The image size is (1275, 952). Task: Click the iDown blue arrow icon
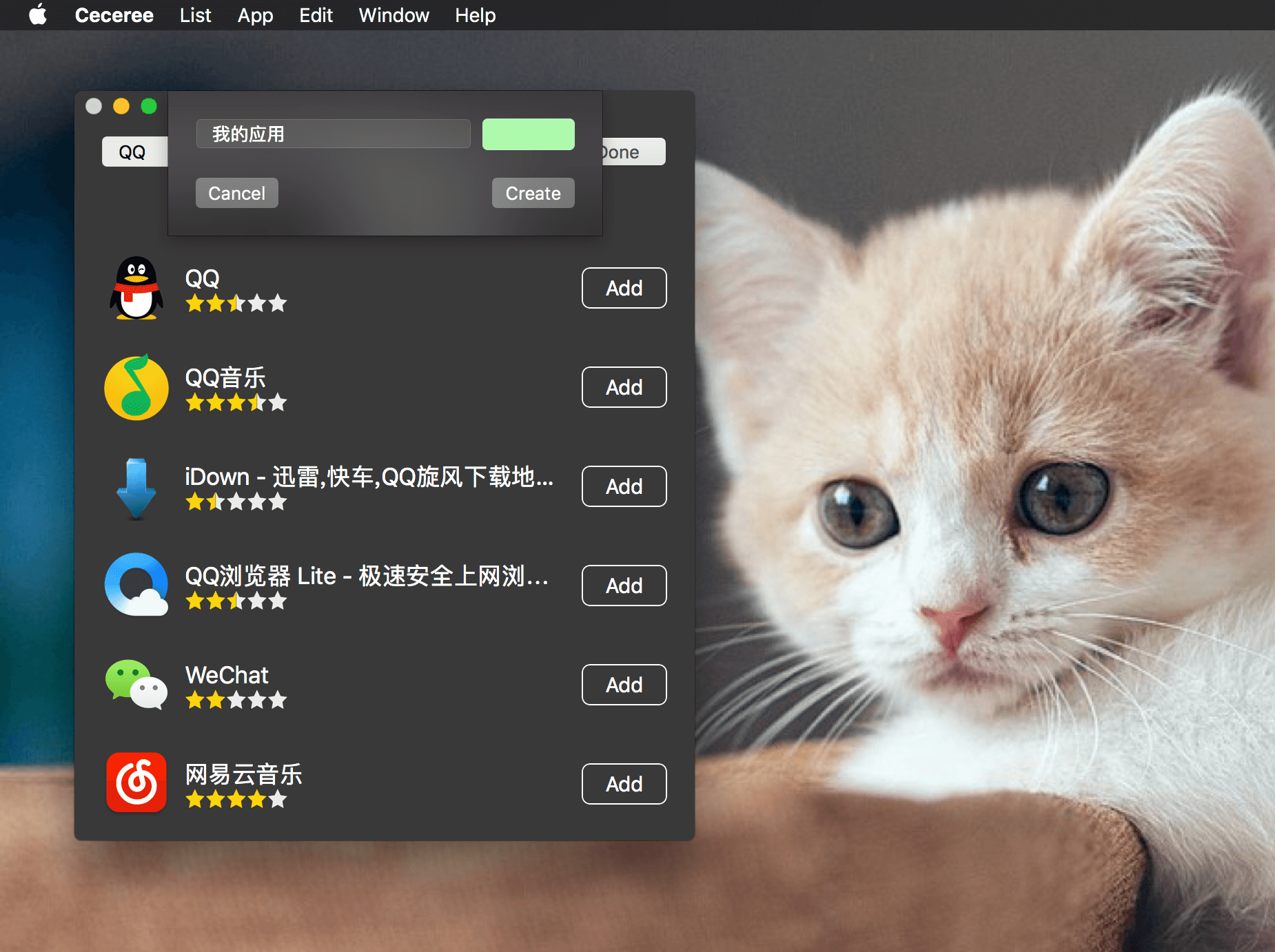(136, 488)
